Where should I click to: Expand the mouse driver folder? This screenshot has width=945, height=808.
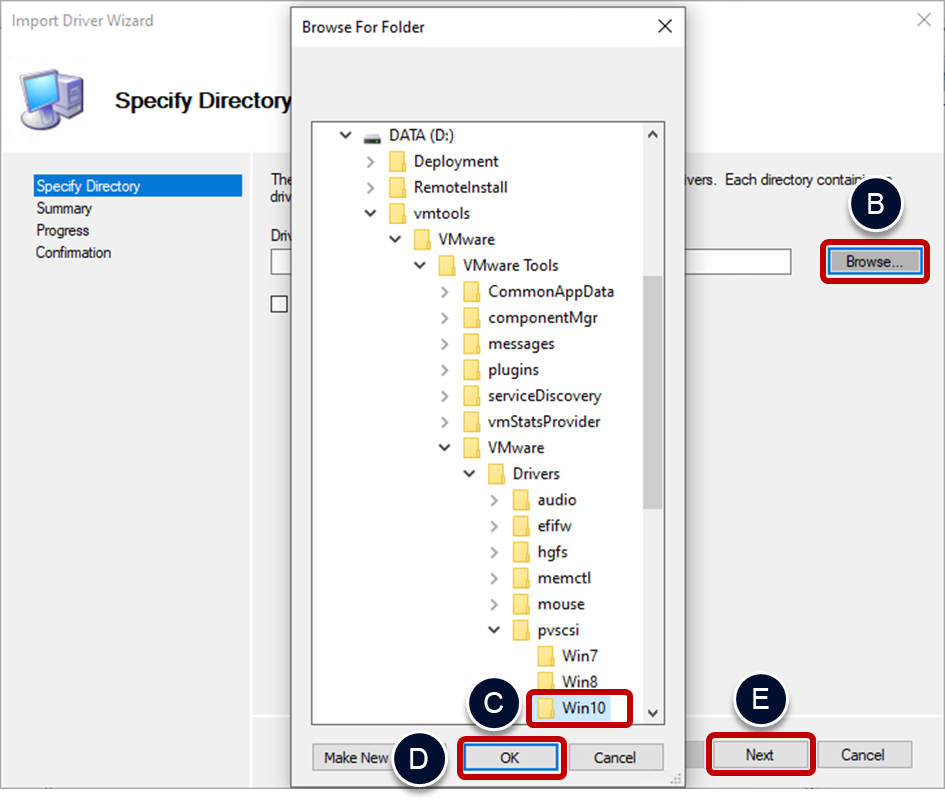click(x=494, y=604)
